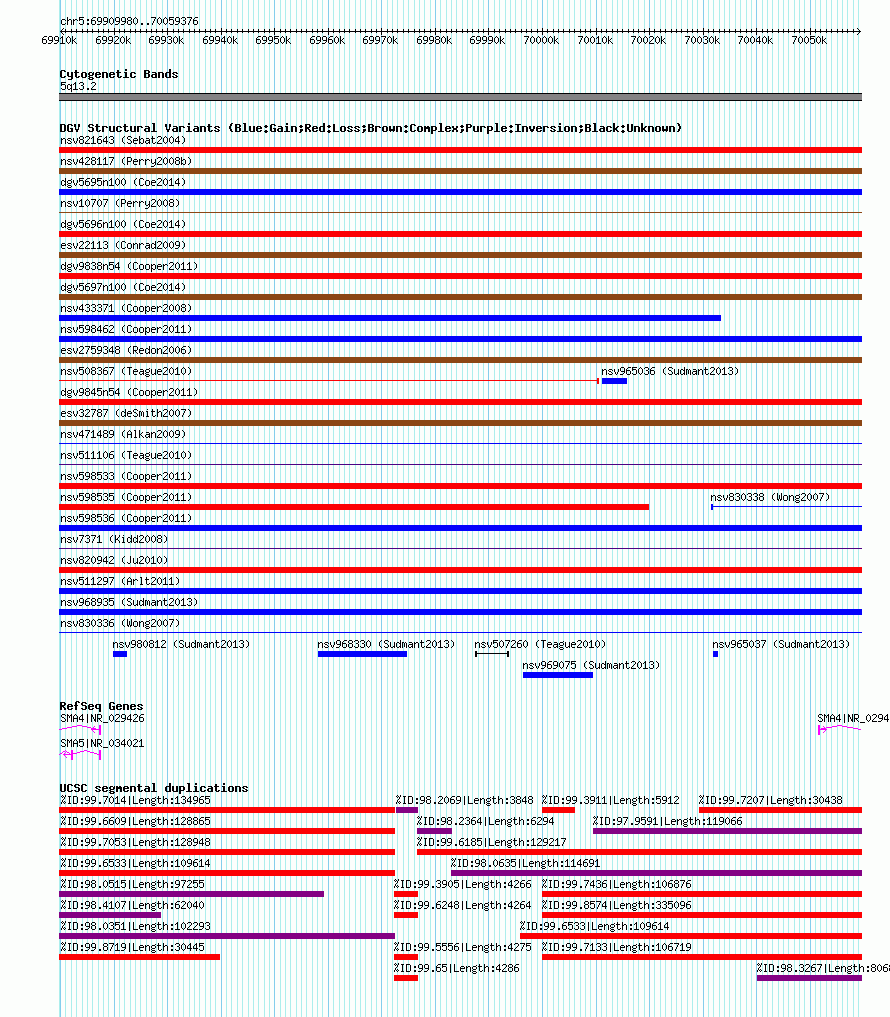Screen dimensions: 890x1017
Task: Open duplication %ID:98.2364|Length:6294
Action: (x=485, y=821)
